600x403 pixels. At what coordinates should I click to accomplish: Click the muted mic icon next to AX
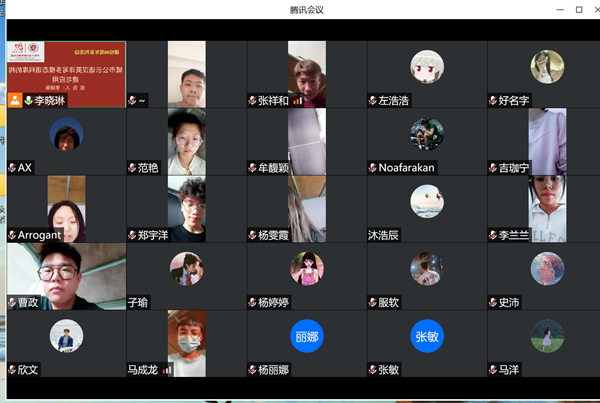click(x=11, y=168)
